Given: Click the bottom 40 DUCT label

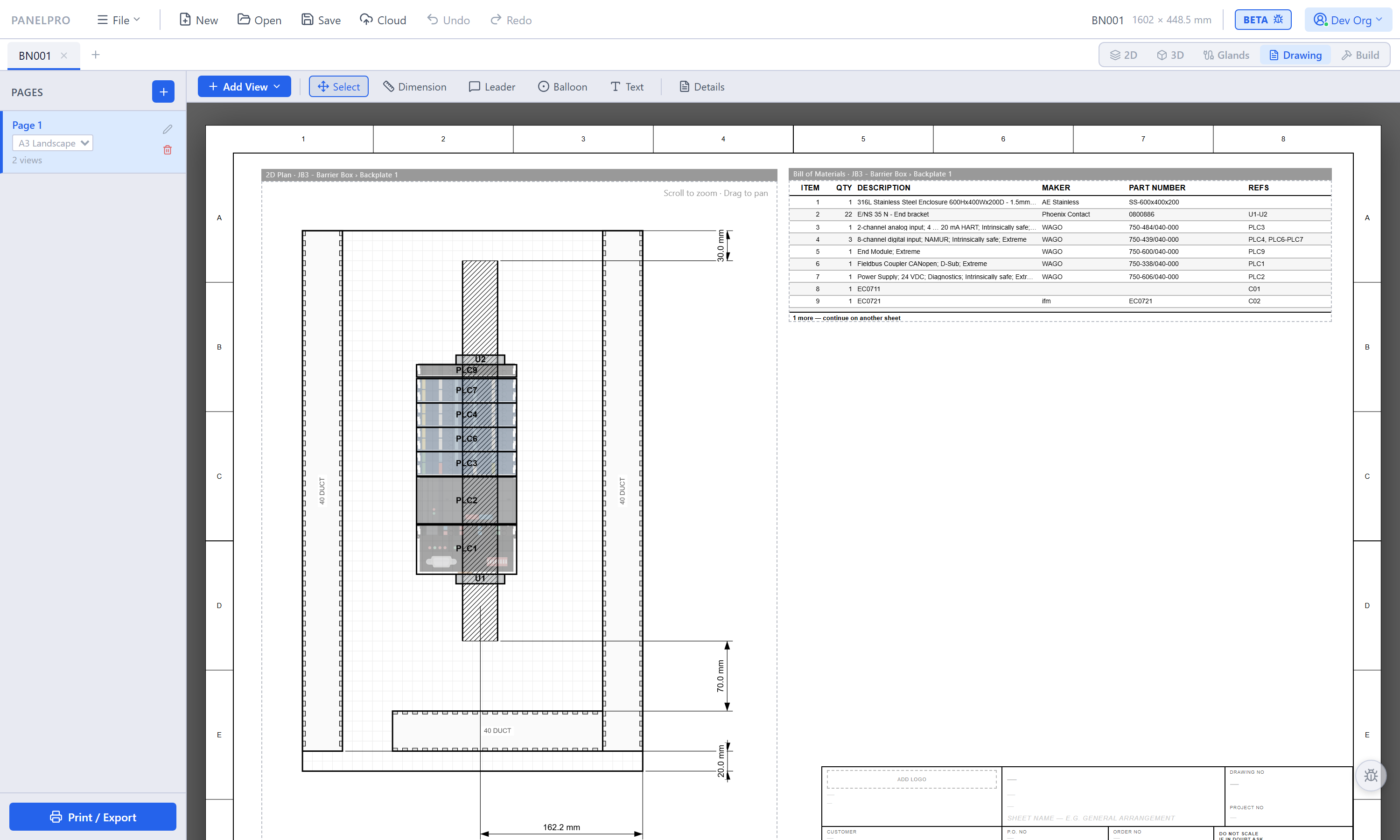Looking at the screenshot, I should point(497,731).
